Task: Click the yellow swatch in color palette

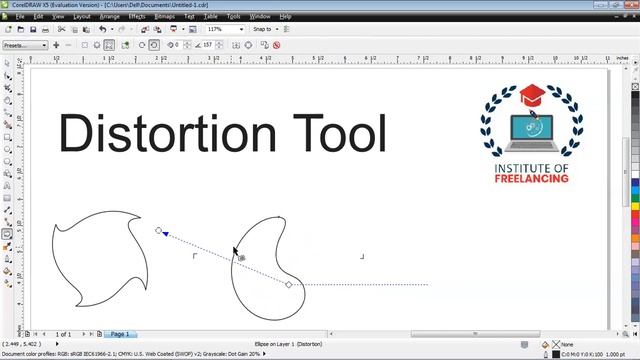Action: [636, 207]
